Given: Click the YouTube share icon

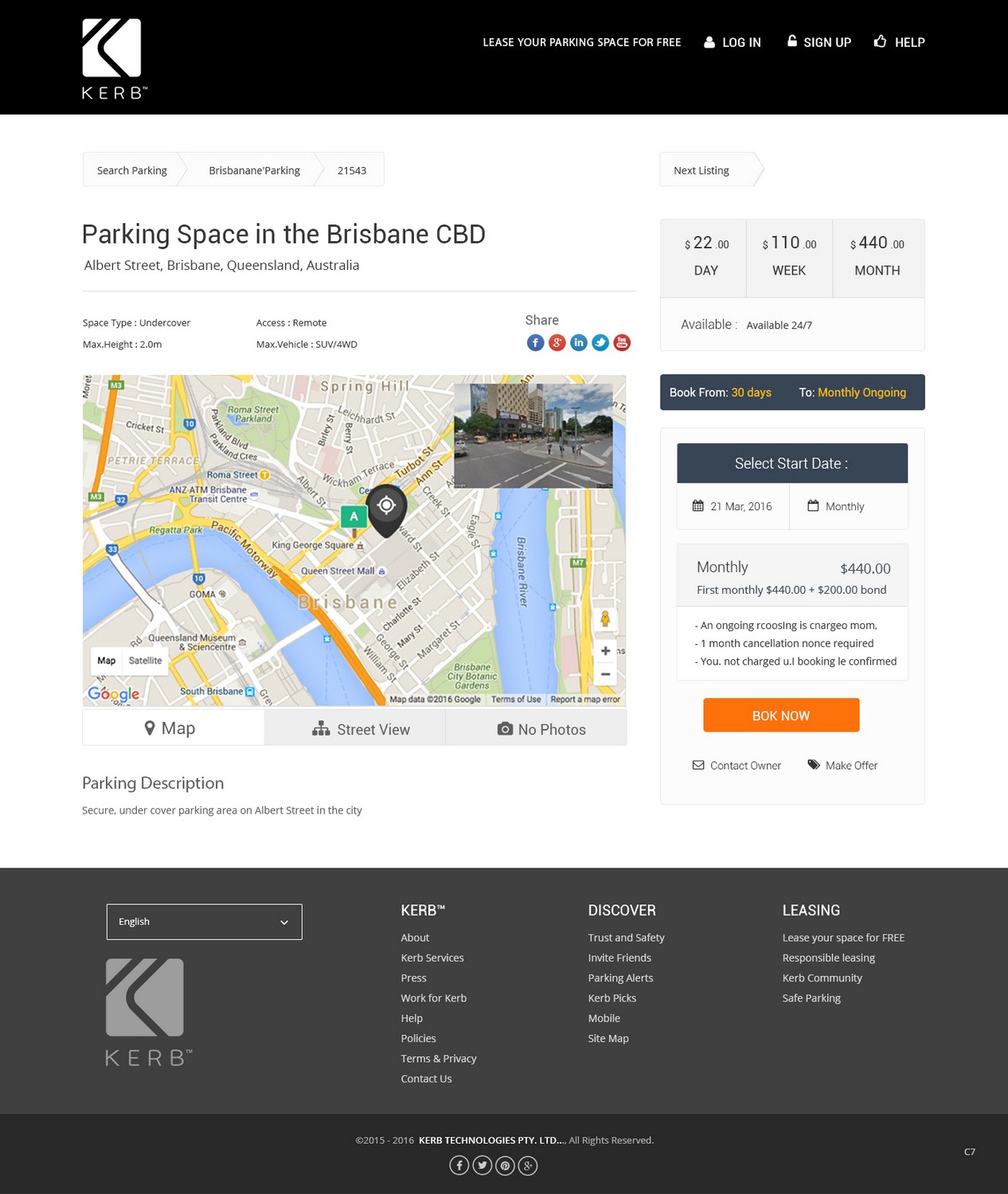Looking at the screenshot, I should (622, 343).
